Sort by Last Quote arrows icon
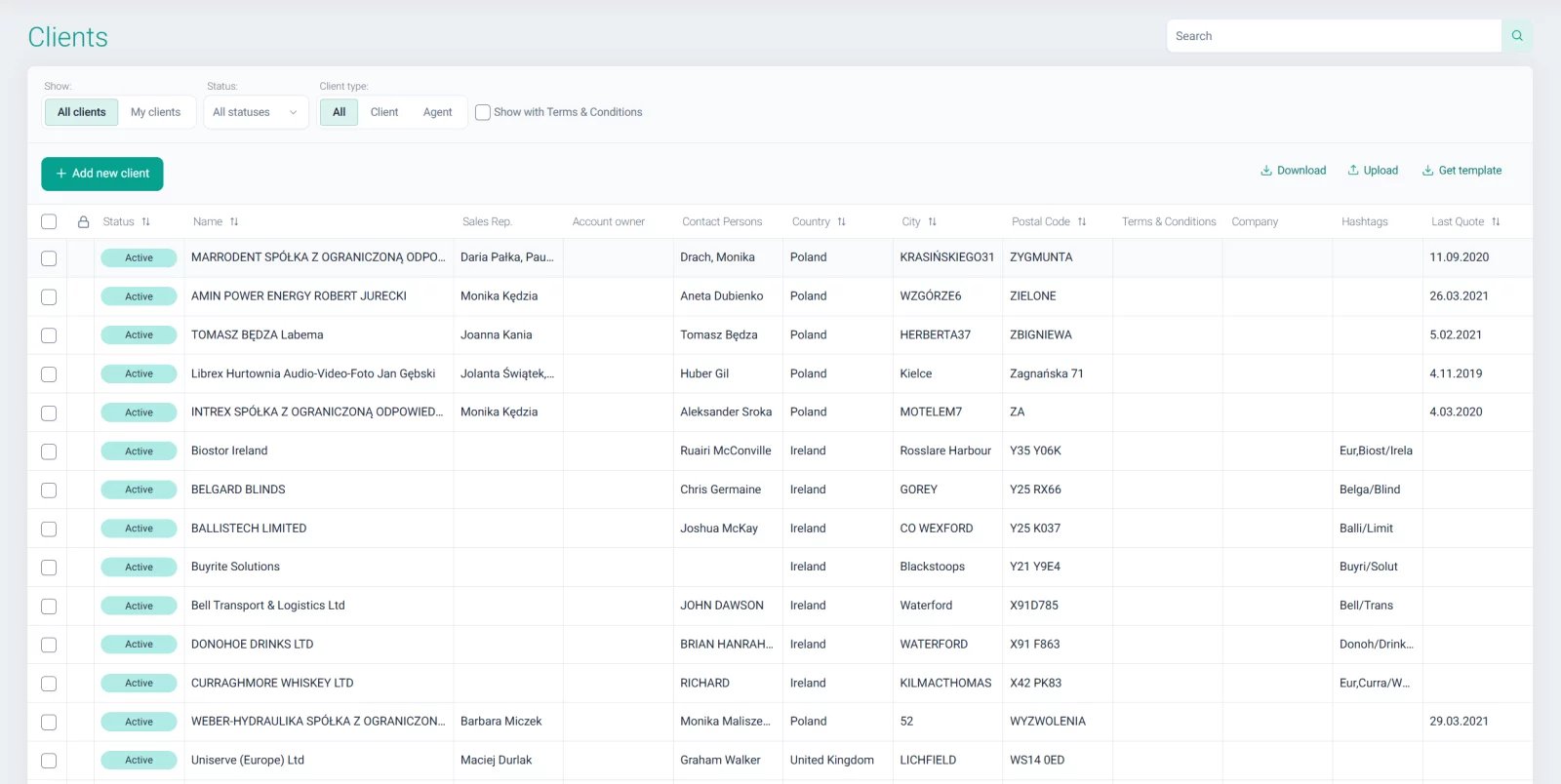 pyautogui.click(x=1496, y=222)
